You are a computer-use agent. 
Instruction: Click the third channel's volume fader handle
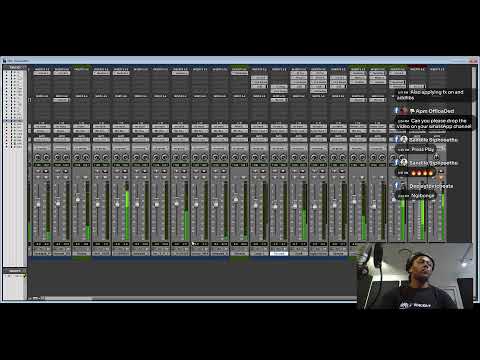click(78, 199)
